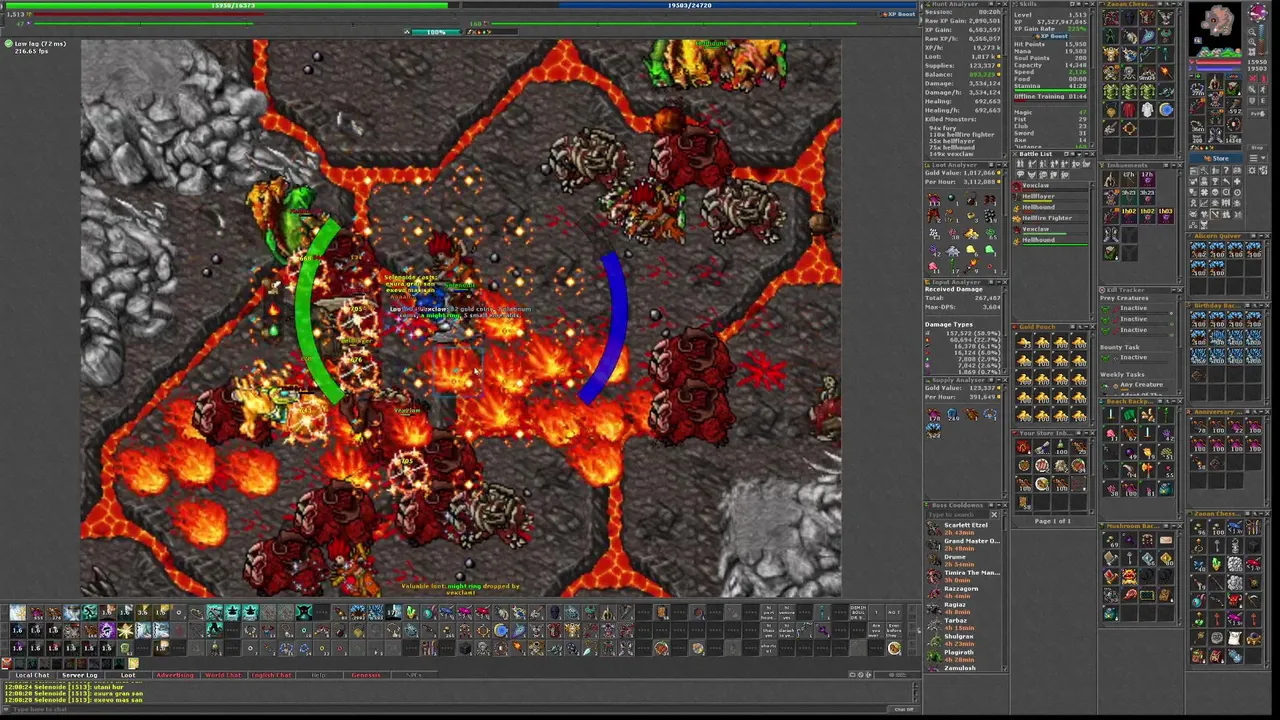Click the Boss Cooldowns search field

point(958,514)
